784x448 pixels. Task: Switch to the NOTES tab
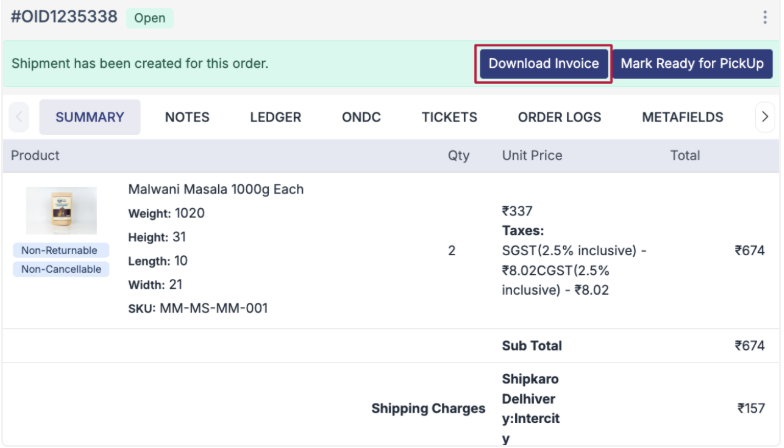[x=187, y=117]
